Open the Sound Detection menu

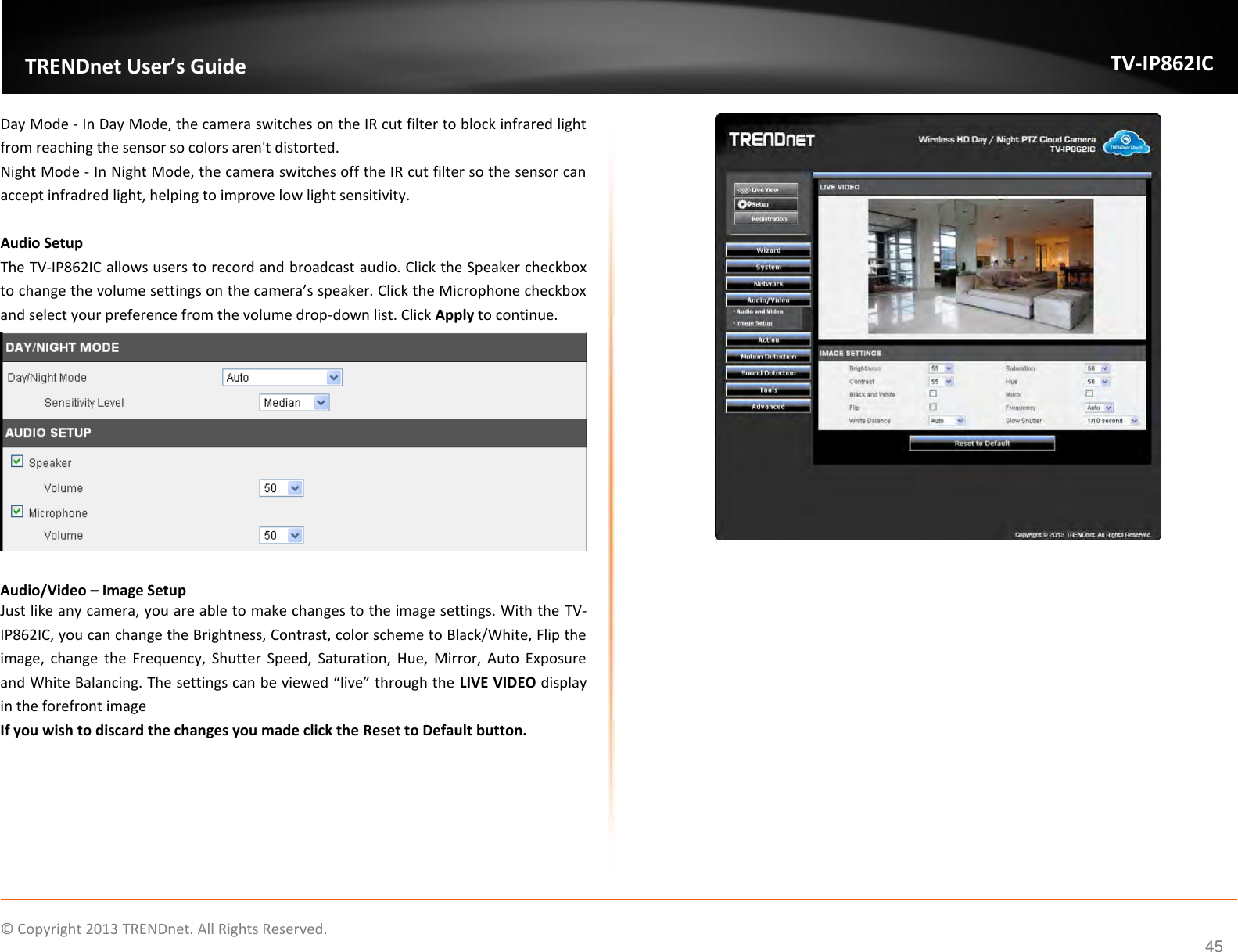click(768, 373)
